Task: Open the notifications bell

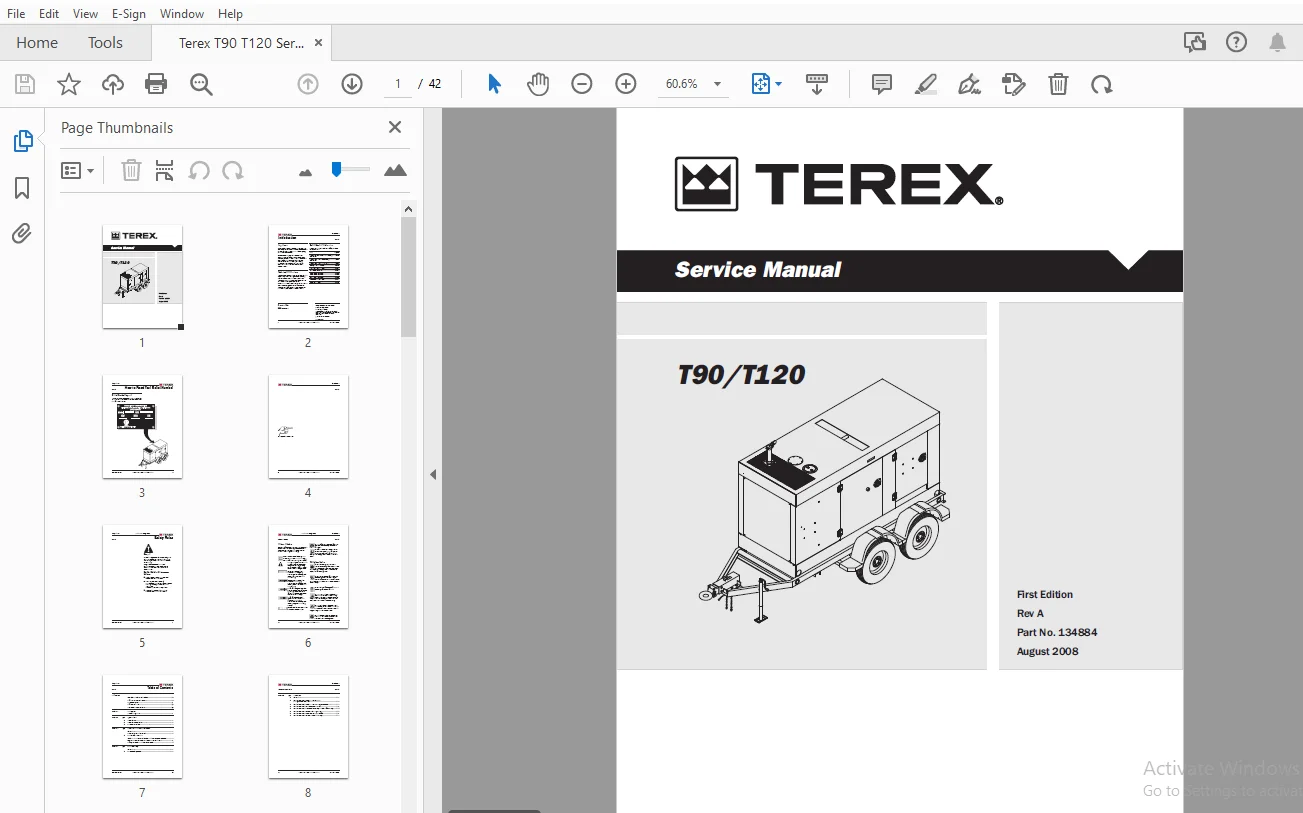Action: (x=1278, y=42)
